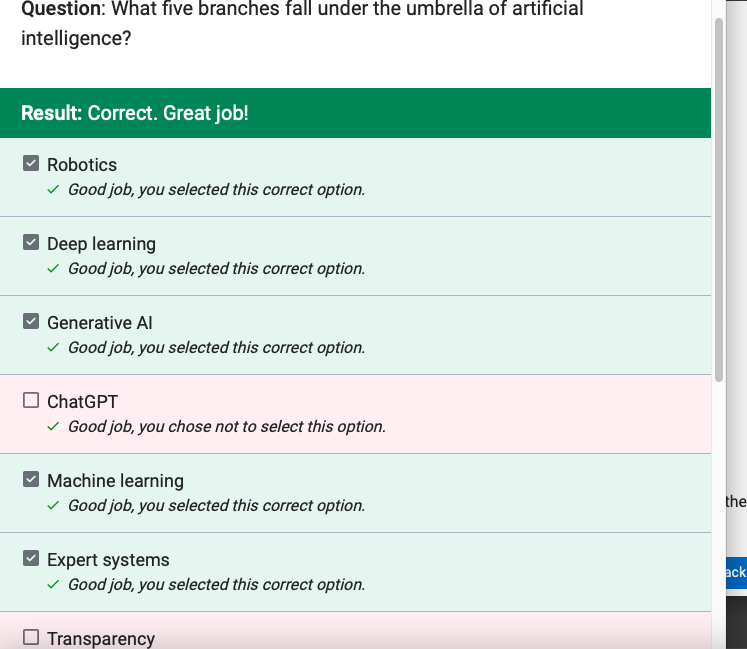The image size is (747, 649).
Task: Click the ChatGPT feedback text
Action: click(x=227, y=426)
